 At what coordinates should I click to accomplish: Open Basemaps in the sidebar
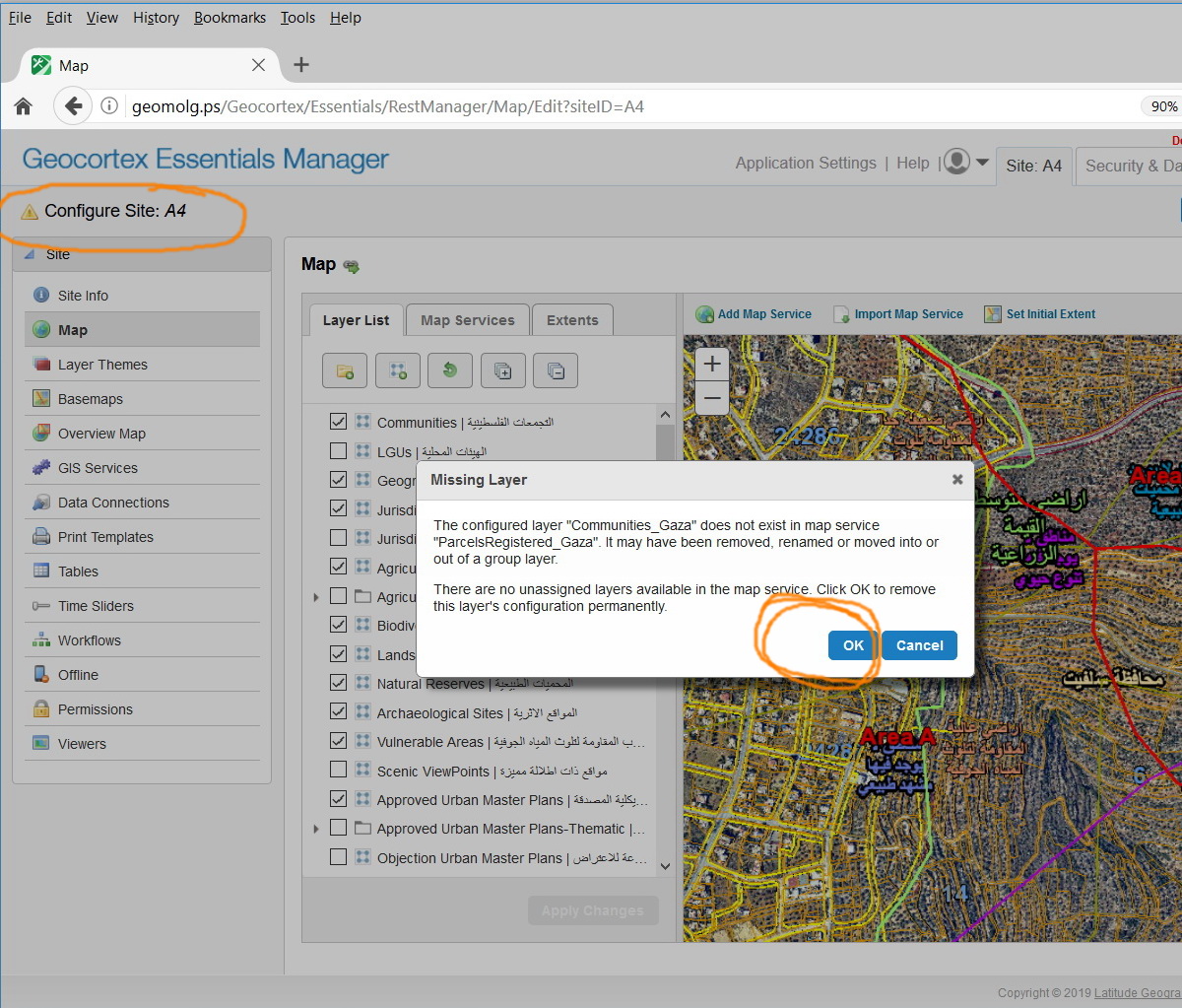[x=142, y=399]
